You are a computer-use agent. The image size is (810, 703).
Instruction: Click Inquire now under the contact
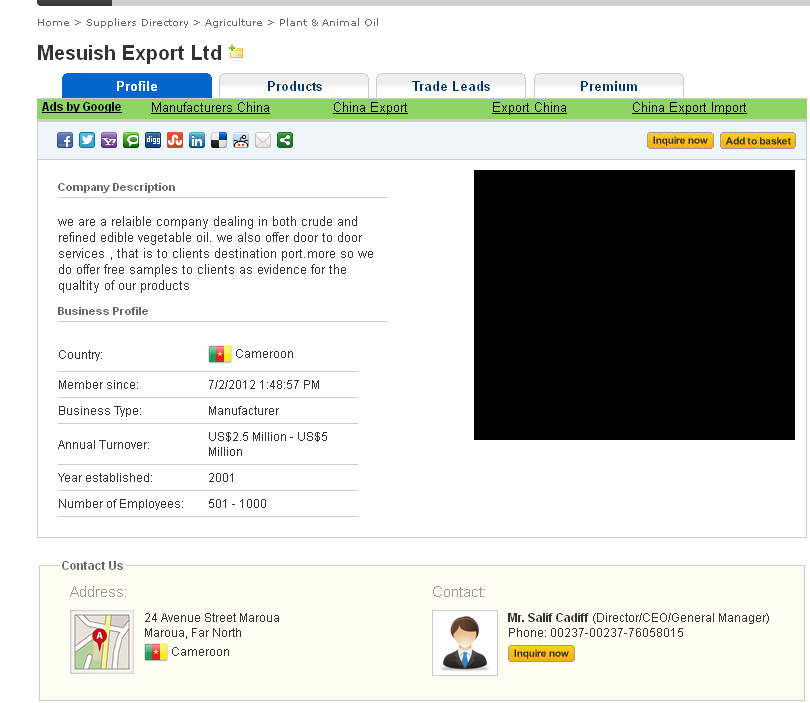(541, 654)
